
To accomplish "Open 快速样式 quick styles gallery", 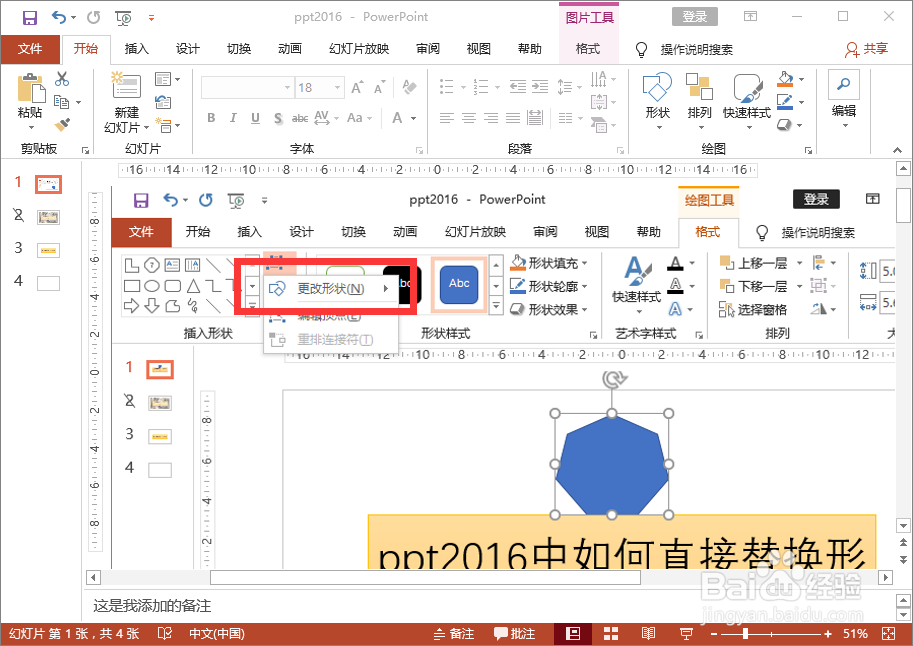I will coord(747,100).
